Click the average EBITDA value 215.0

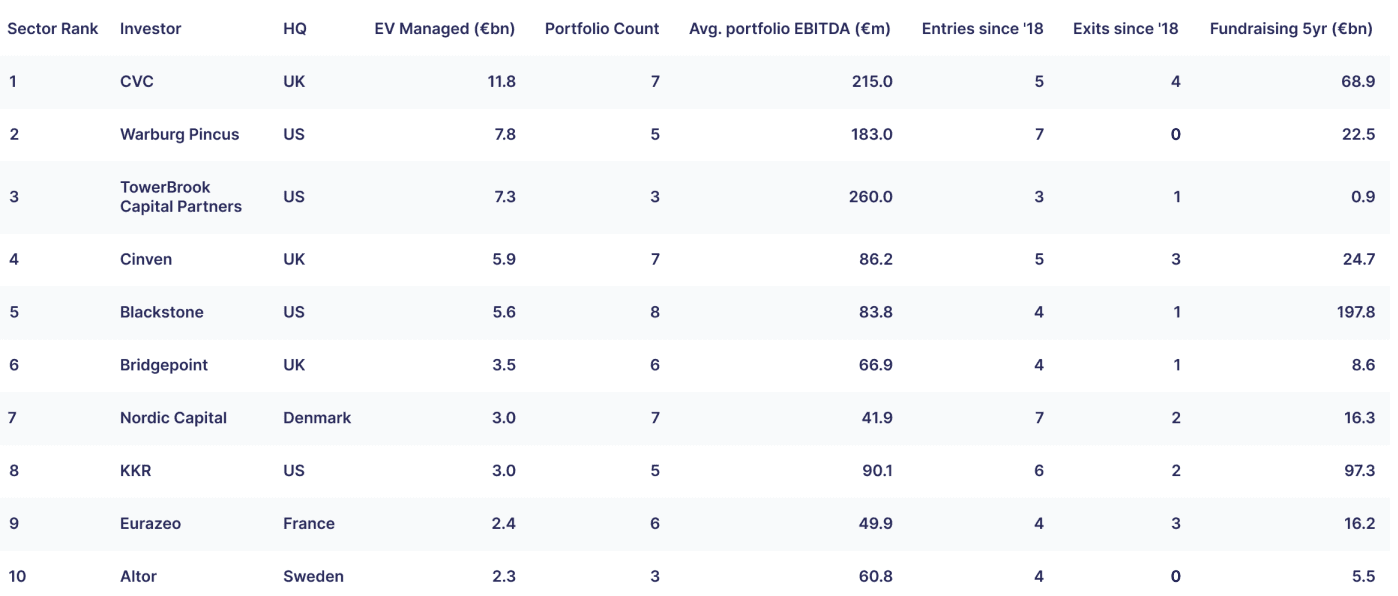pos(872,82)
